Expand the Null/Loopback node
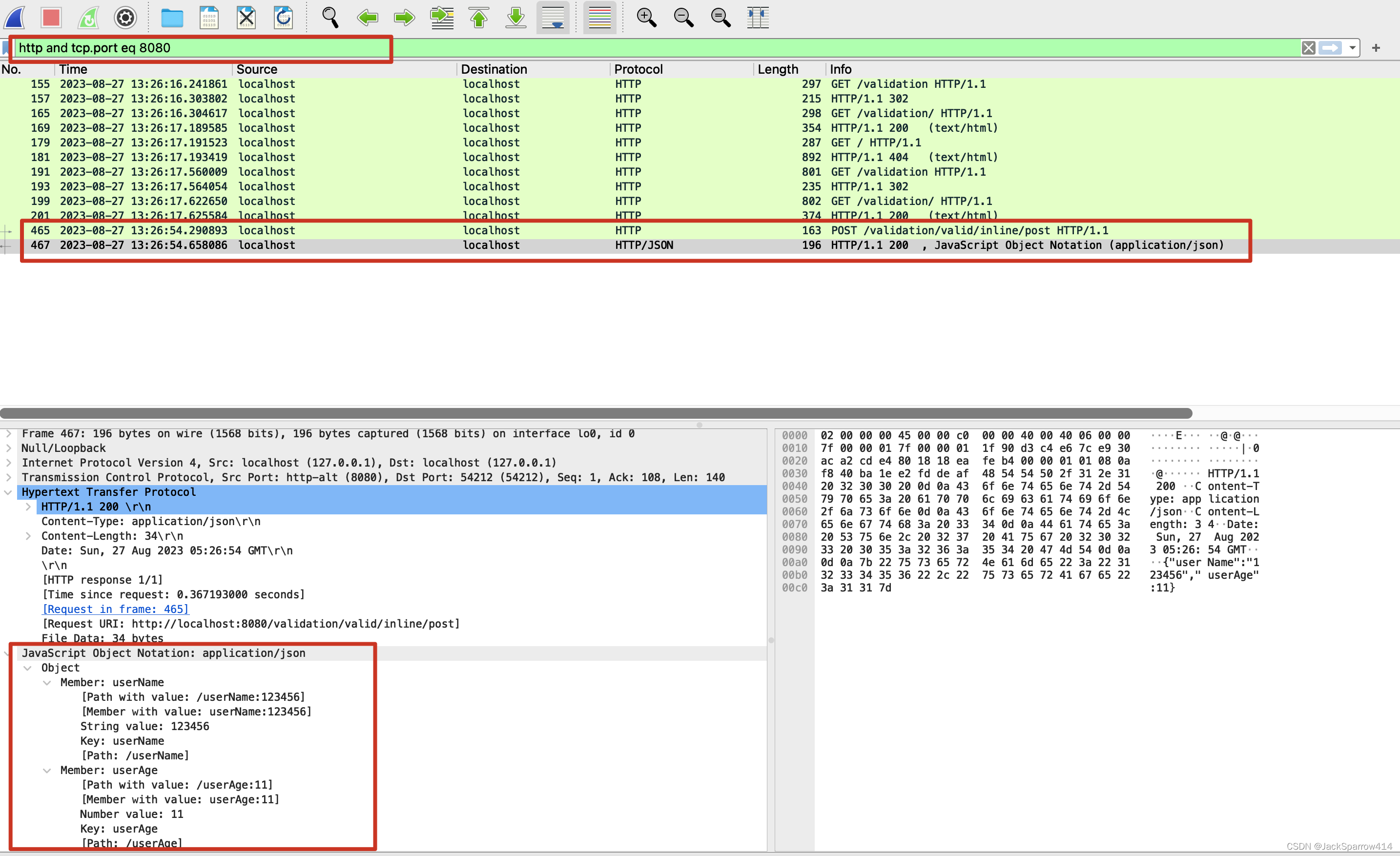This screenshot has width=1400, height=856. (8, 448)
